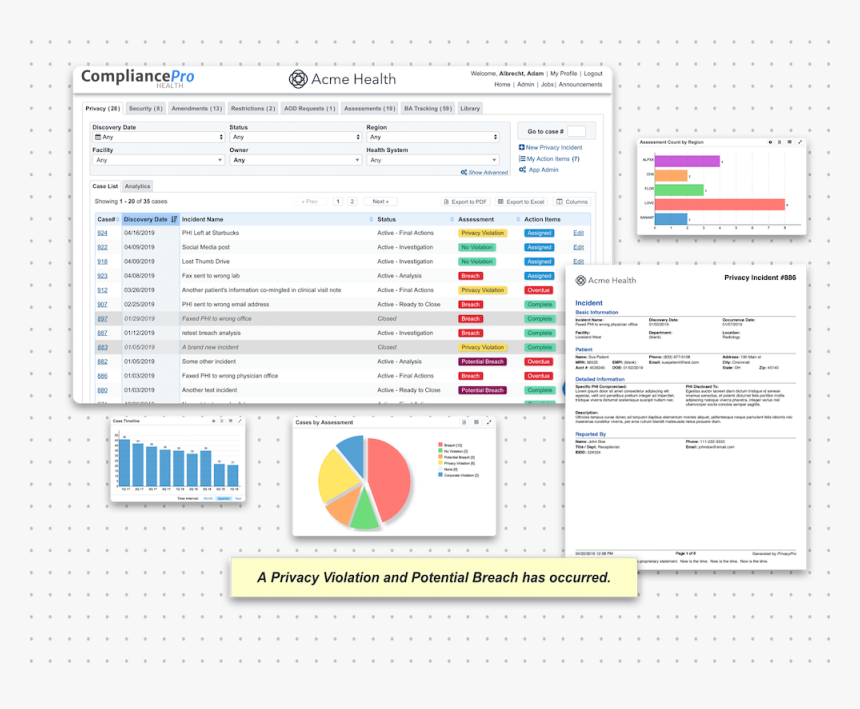Select the Month time interval option
Image resolution: width=860 pixels, height=709 pixels.
(x=208, y=498)
